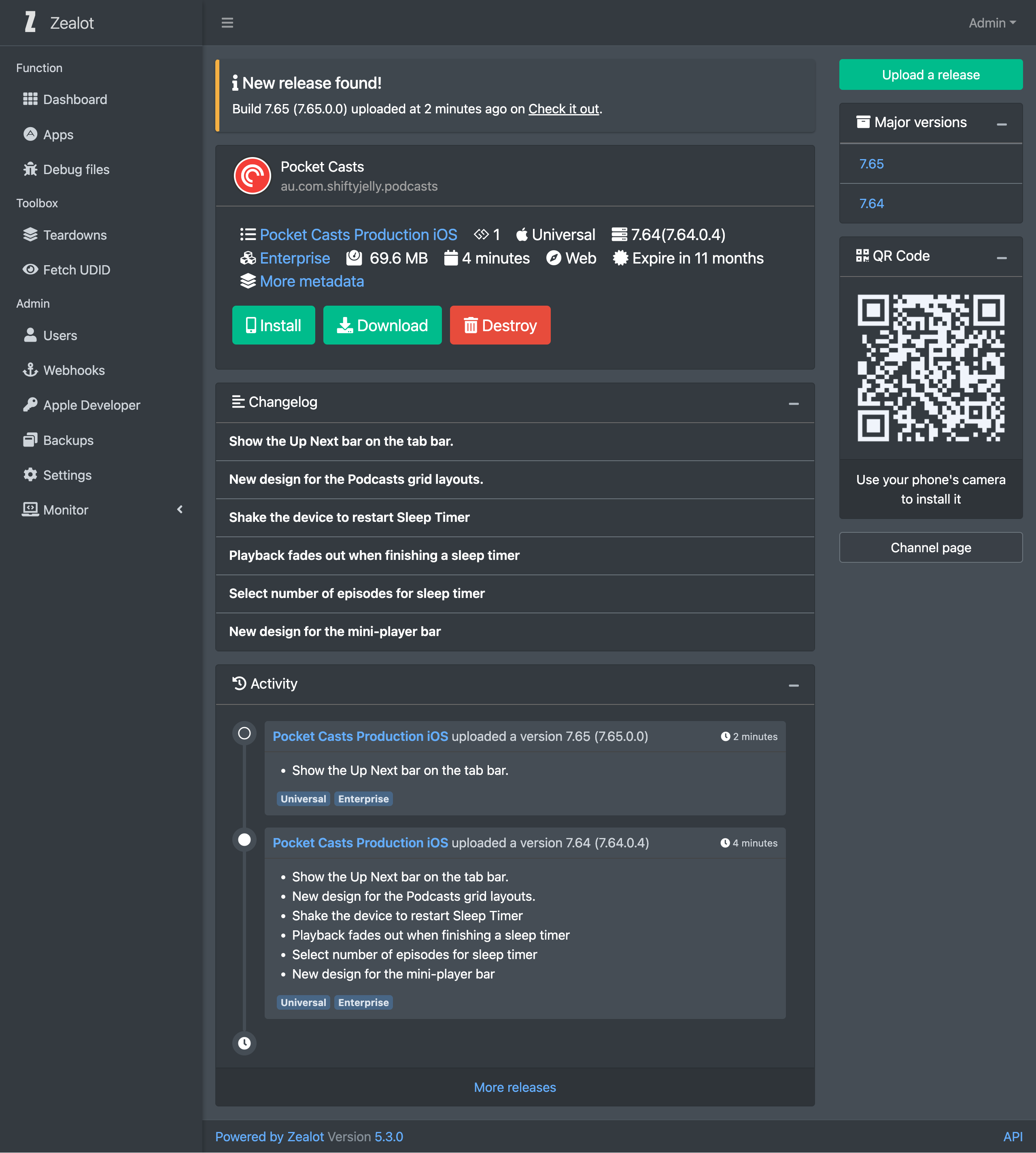1036x1153 pixels.
Task: Click the Webhooks anchor icon
Action: [x=30, y=370]
